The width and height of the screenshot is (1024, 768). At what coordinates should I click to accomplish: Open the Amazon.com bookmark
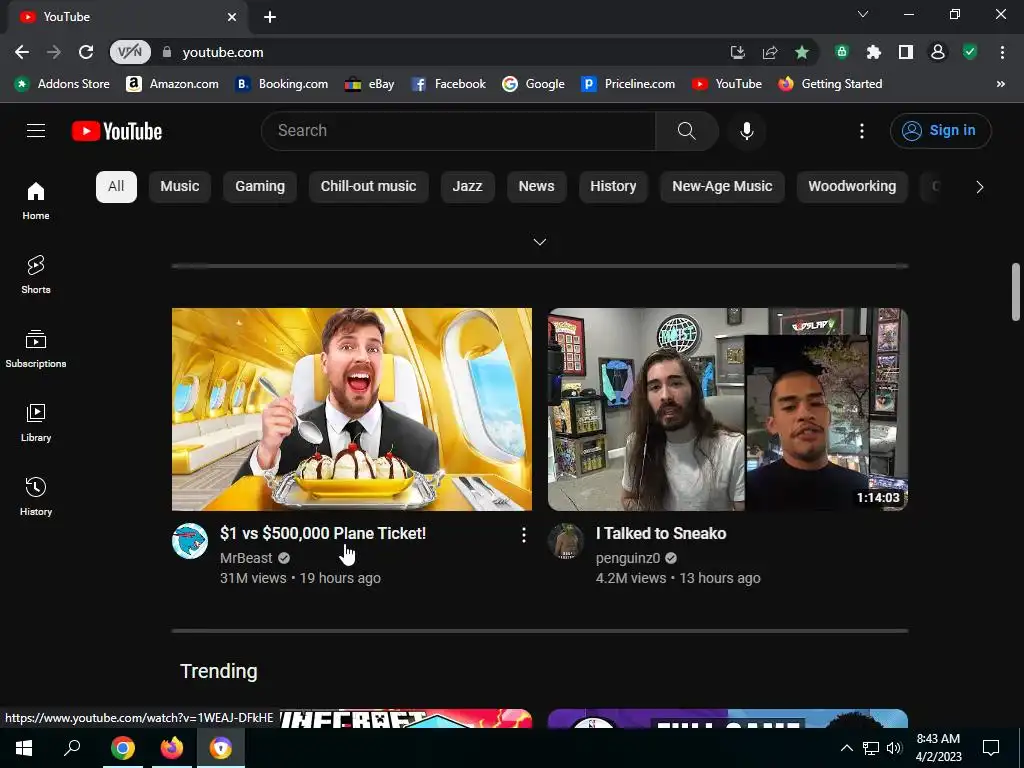[173, 84]
